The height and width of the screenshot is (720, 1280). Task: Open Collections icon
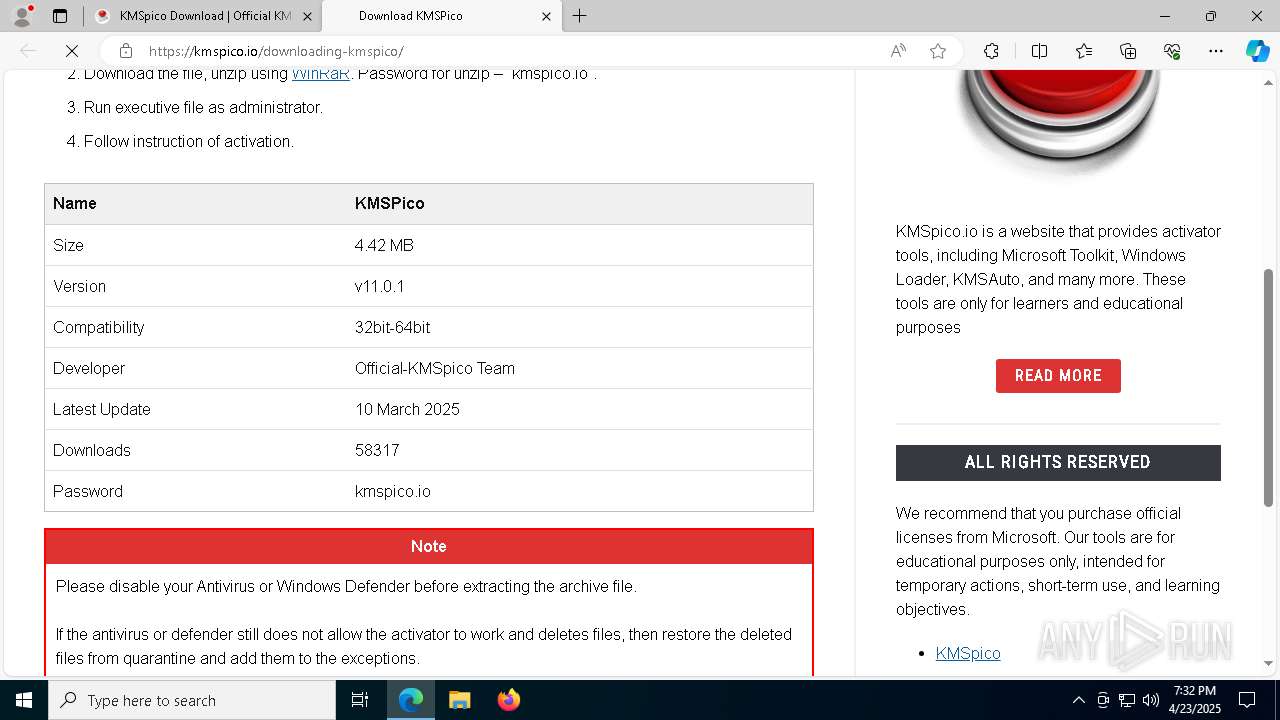tap(1128, 51)
